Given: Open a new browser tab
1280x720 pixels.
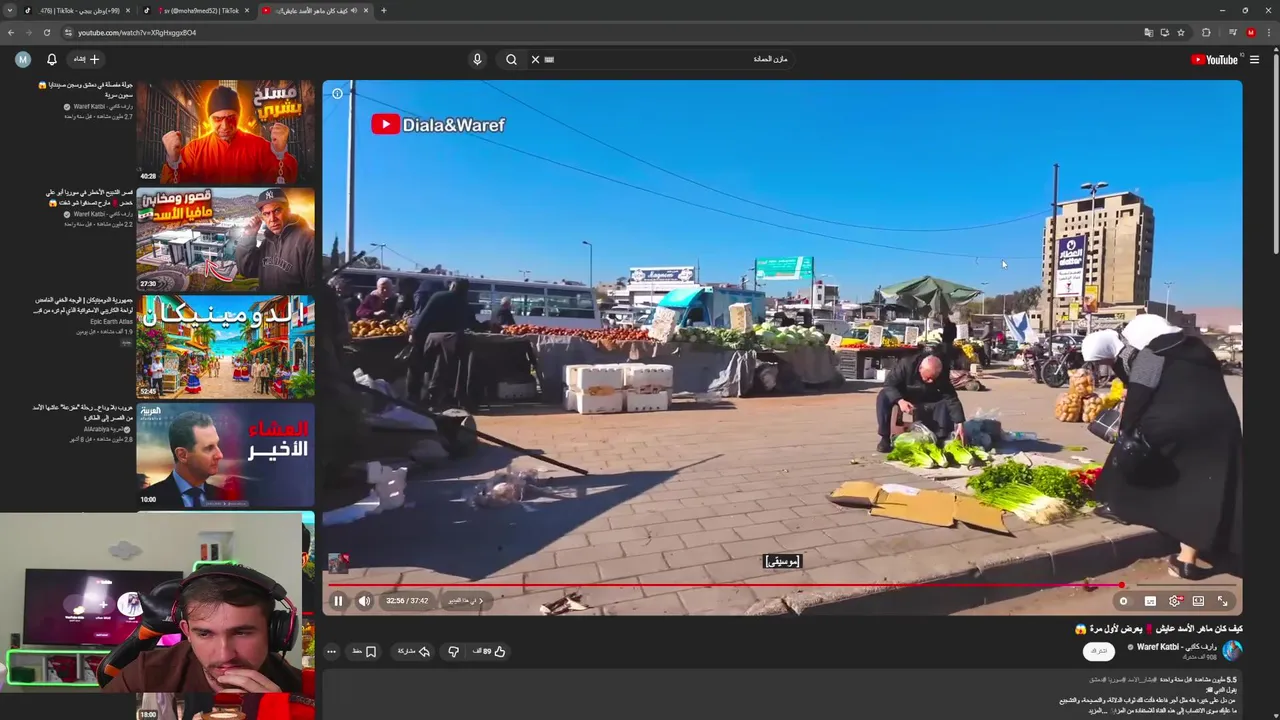Looking at the screenshot, I should coord(384,10).
